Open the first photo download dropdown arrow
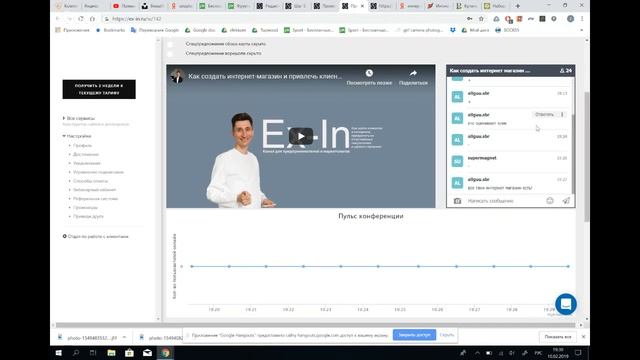This screenshot has height=360, width=640. tap(124, 338)
